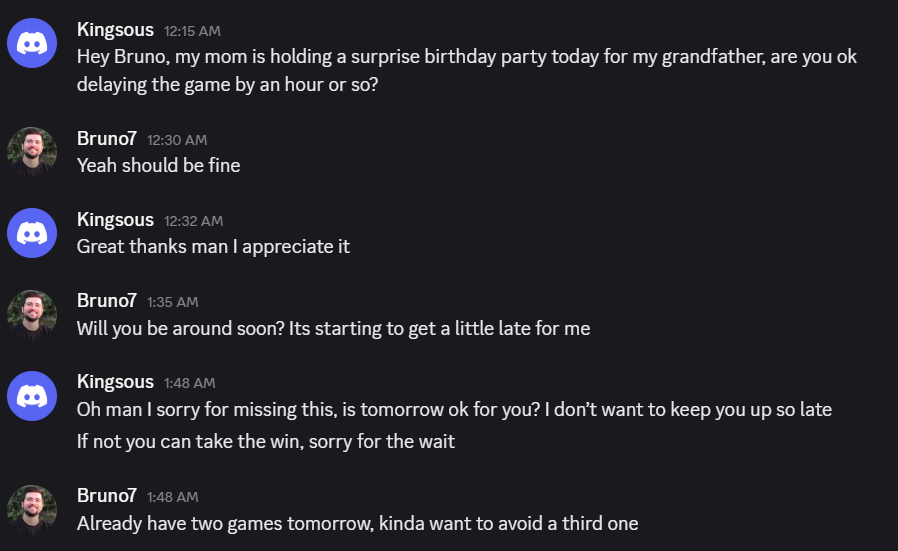The image size is (898, 551).
Task: Click Kingsous's avatar on the 1:48 AM message
Action: pyautogui.click(x=32, y=395)
